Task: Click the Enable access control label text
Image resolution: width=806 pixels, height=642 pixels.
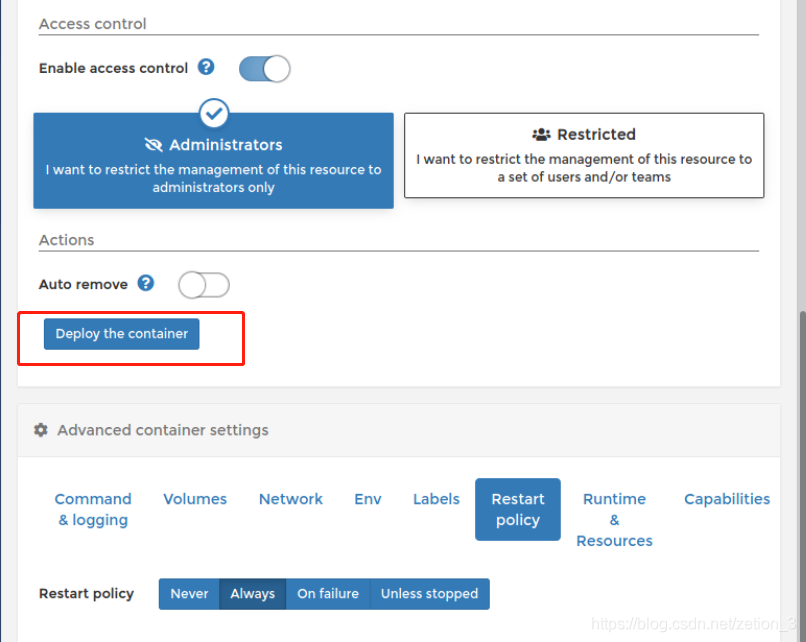Action: point(114,68)
